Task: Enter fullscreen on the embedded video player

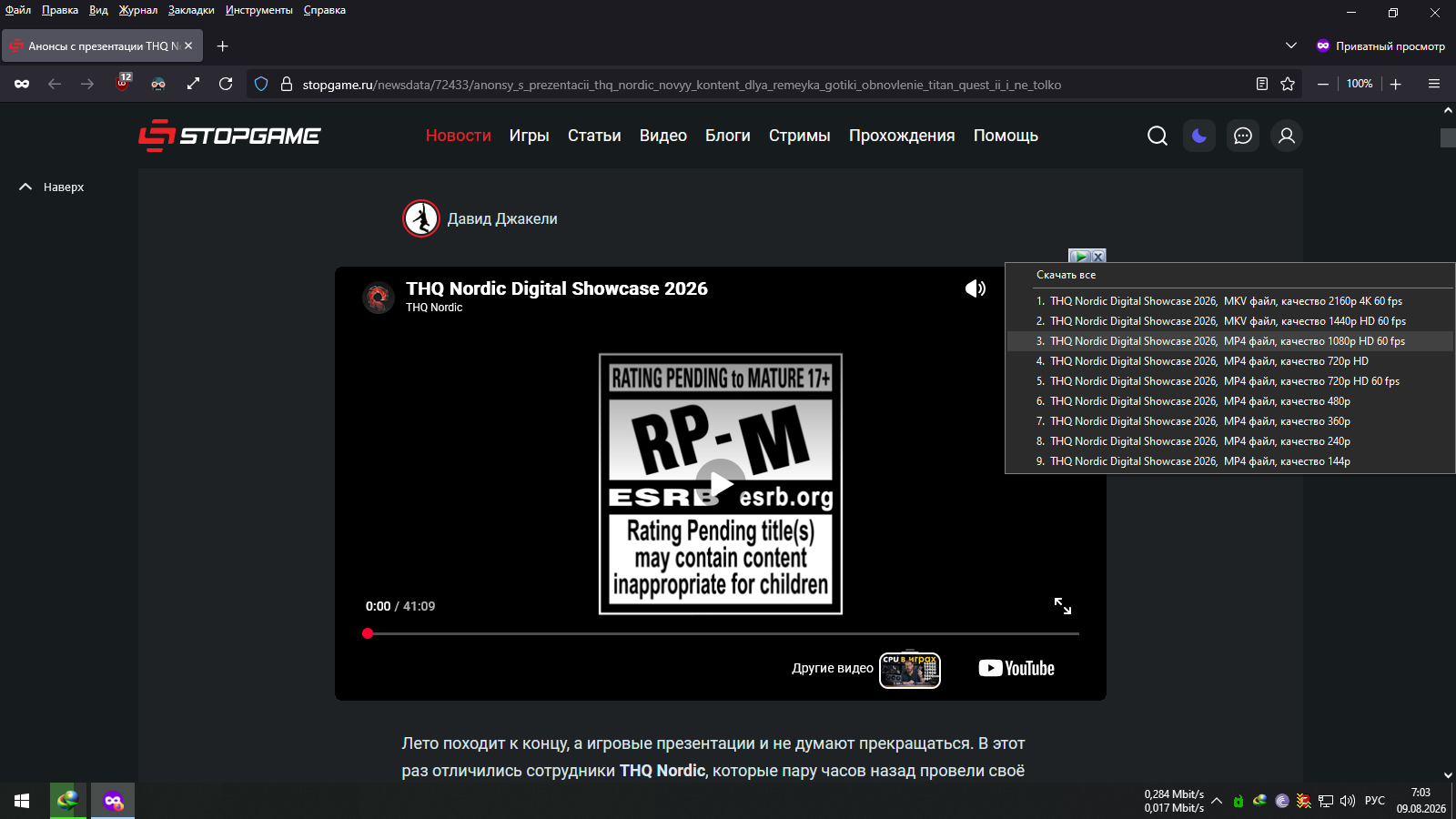Action: [1063, 606]
